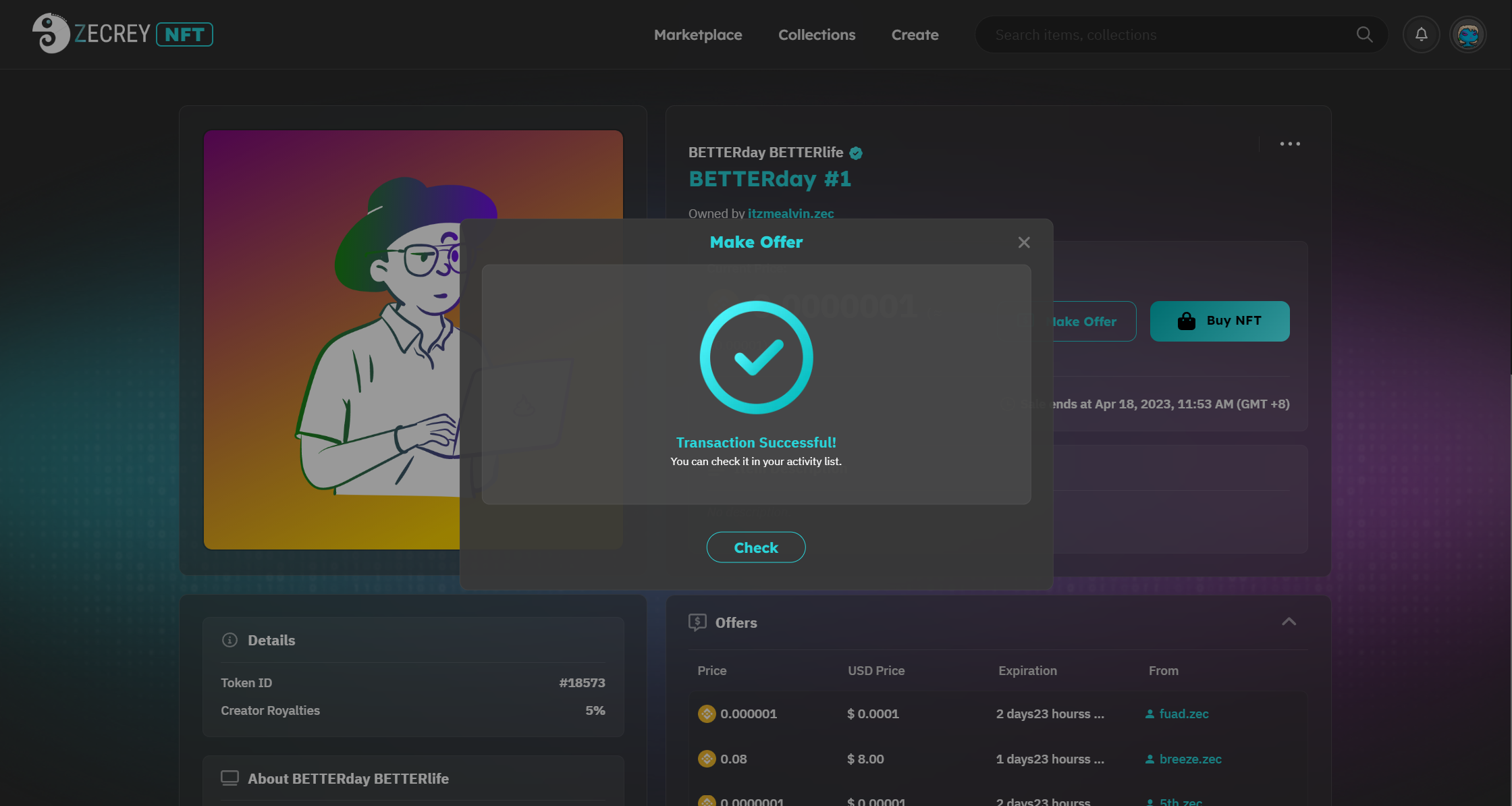Select the Create nav item

pos(915,34)
